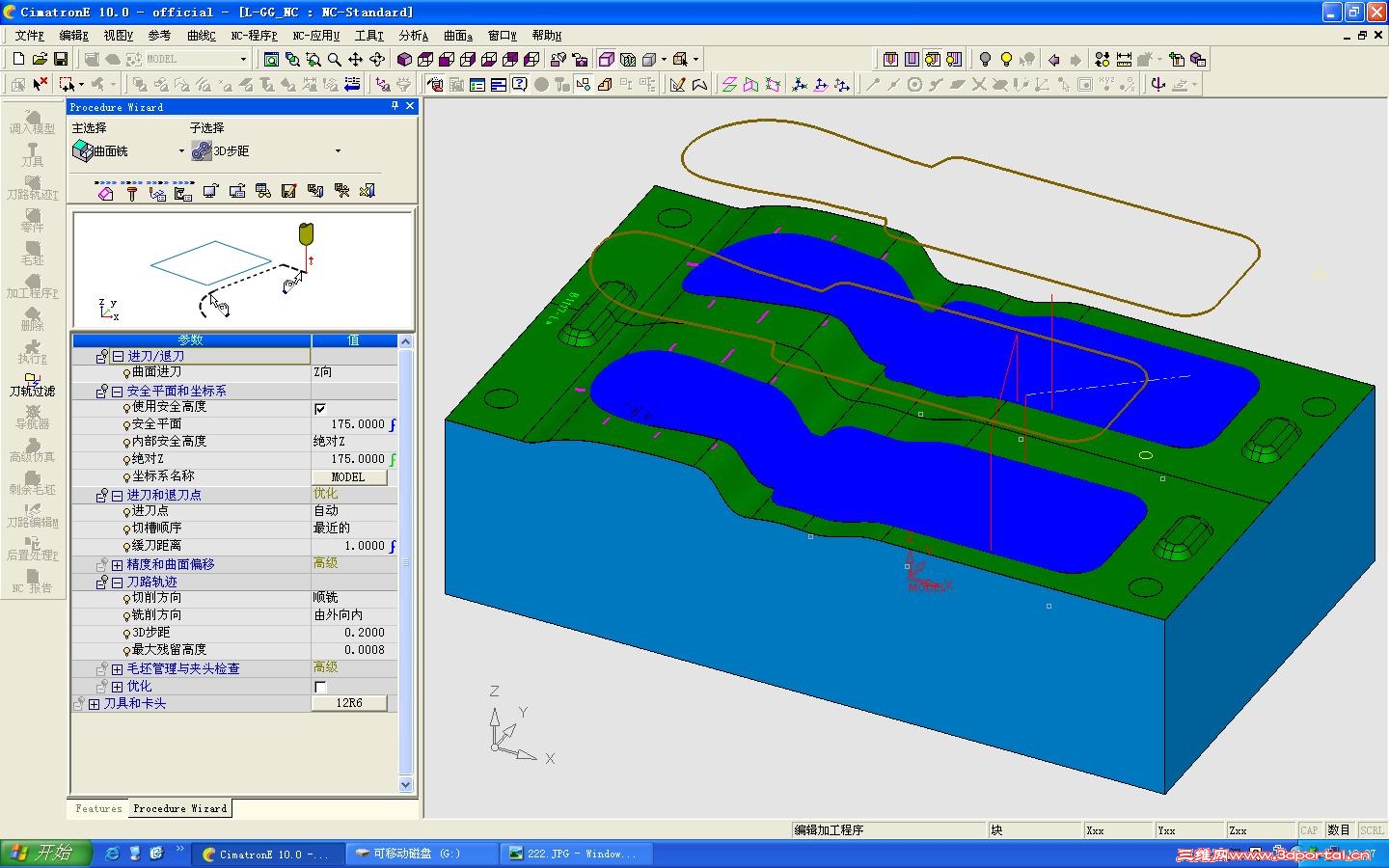Click the yellow light bulb icon

[1006, 60]
